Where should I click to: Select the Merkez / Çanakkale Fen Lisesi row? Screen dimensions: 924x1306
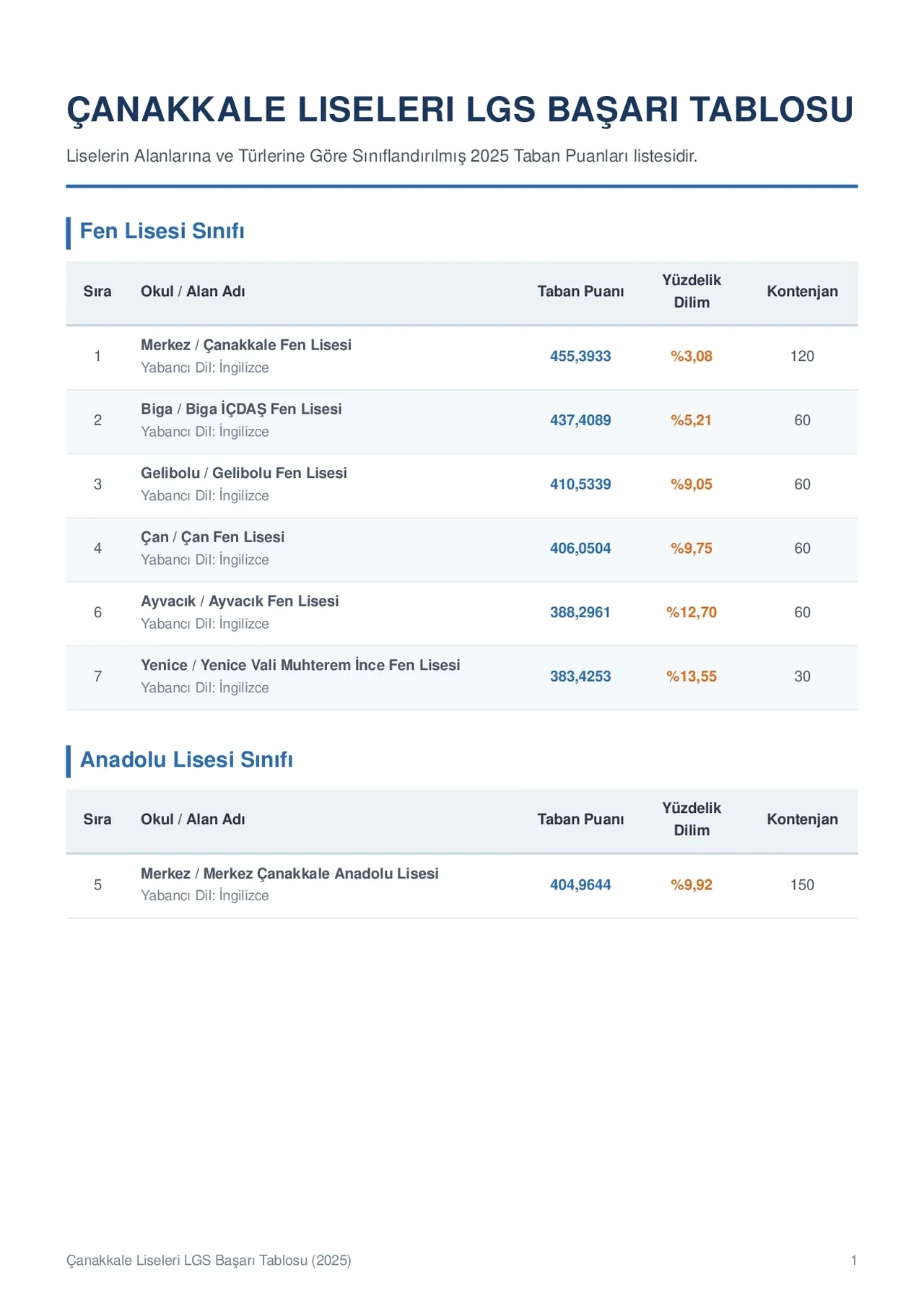(x=462, y=357)
